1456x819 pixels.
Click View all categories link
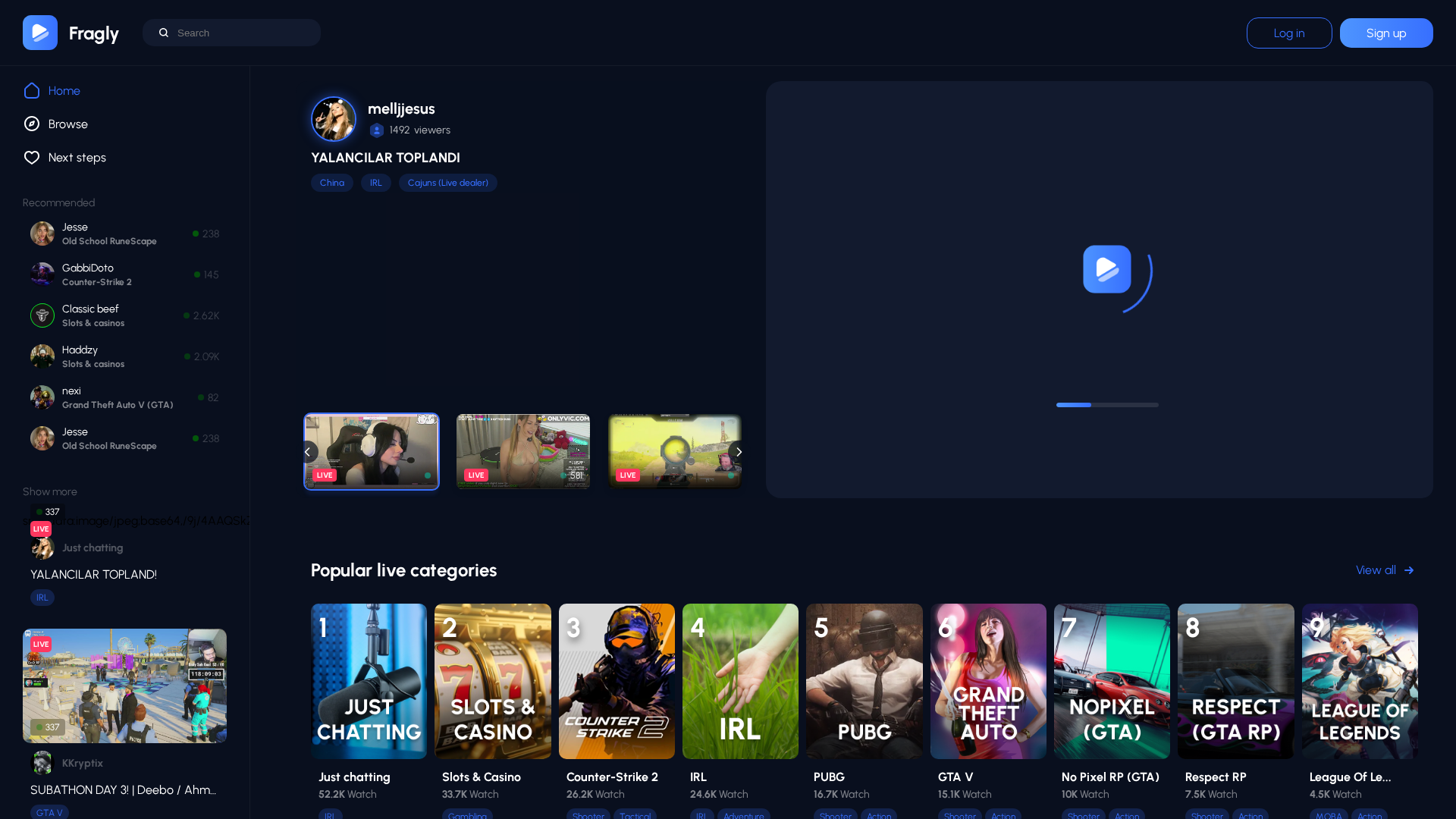click(1385, 570)
